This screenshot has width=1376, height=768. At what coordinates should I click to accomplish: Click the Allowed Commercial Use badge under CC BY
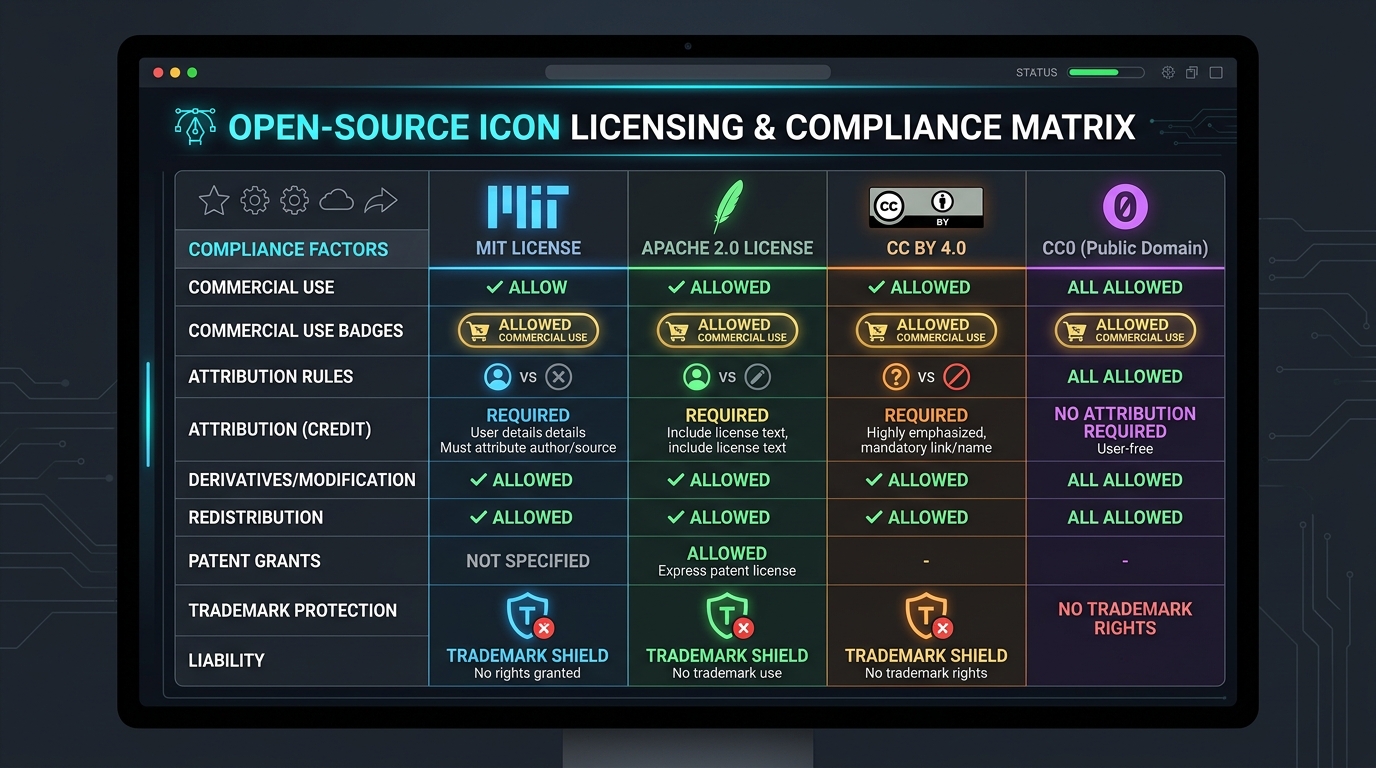[926, 330]
